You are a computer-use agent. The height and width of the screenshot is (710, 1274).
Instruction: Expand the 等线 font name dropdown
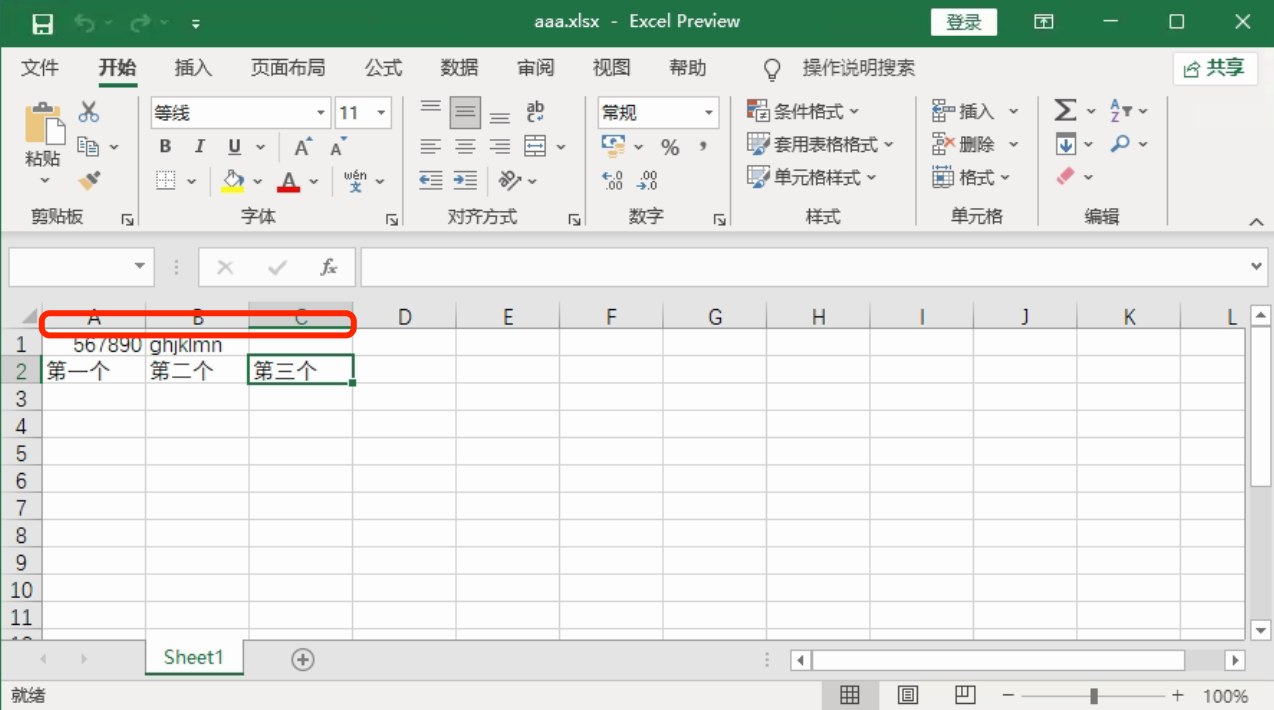(321, 113)
